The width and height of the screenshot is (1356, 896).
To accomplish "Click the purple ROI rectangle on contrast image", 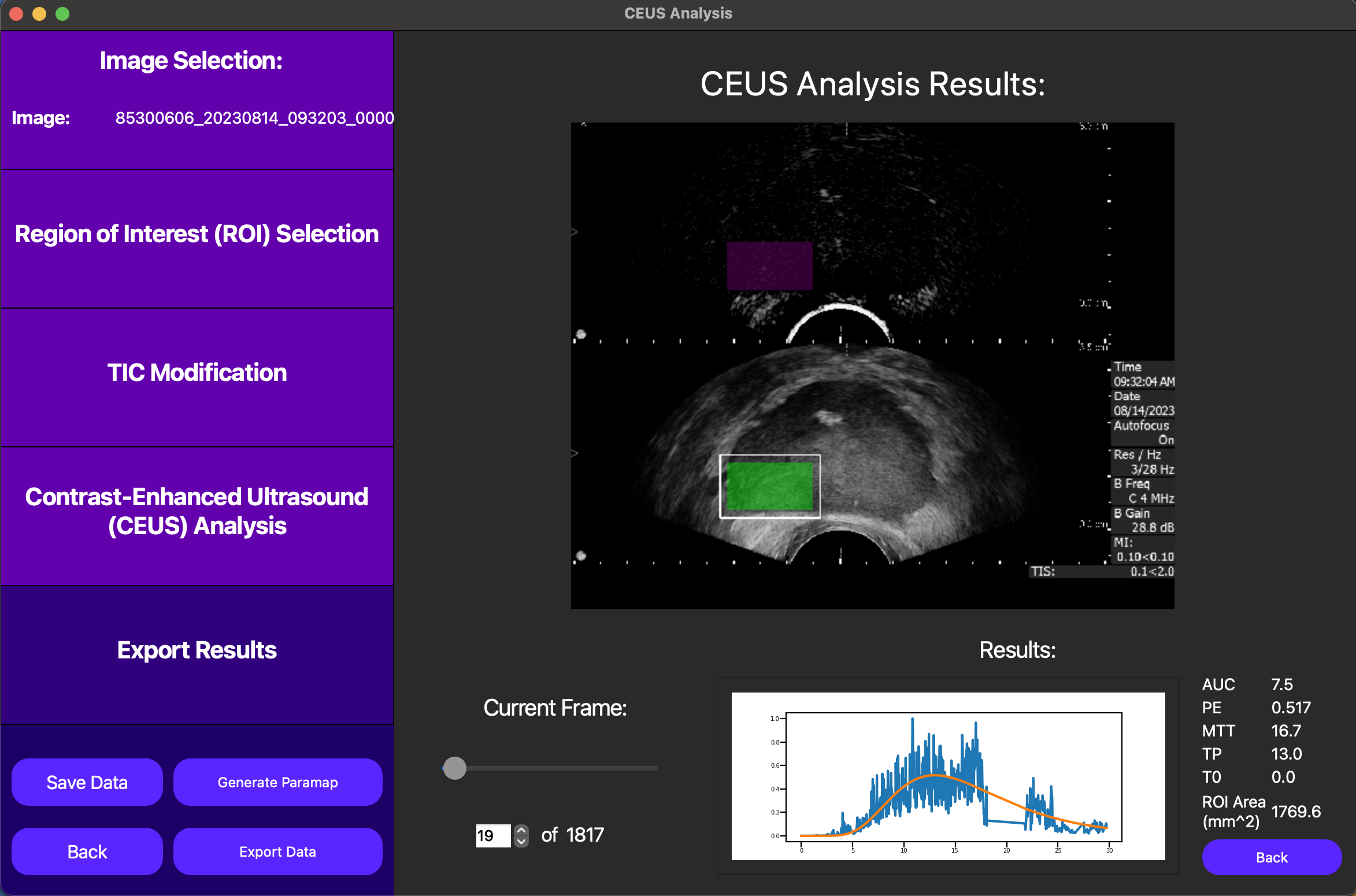I will (x=769, y=266).
